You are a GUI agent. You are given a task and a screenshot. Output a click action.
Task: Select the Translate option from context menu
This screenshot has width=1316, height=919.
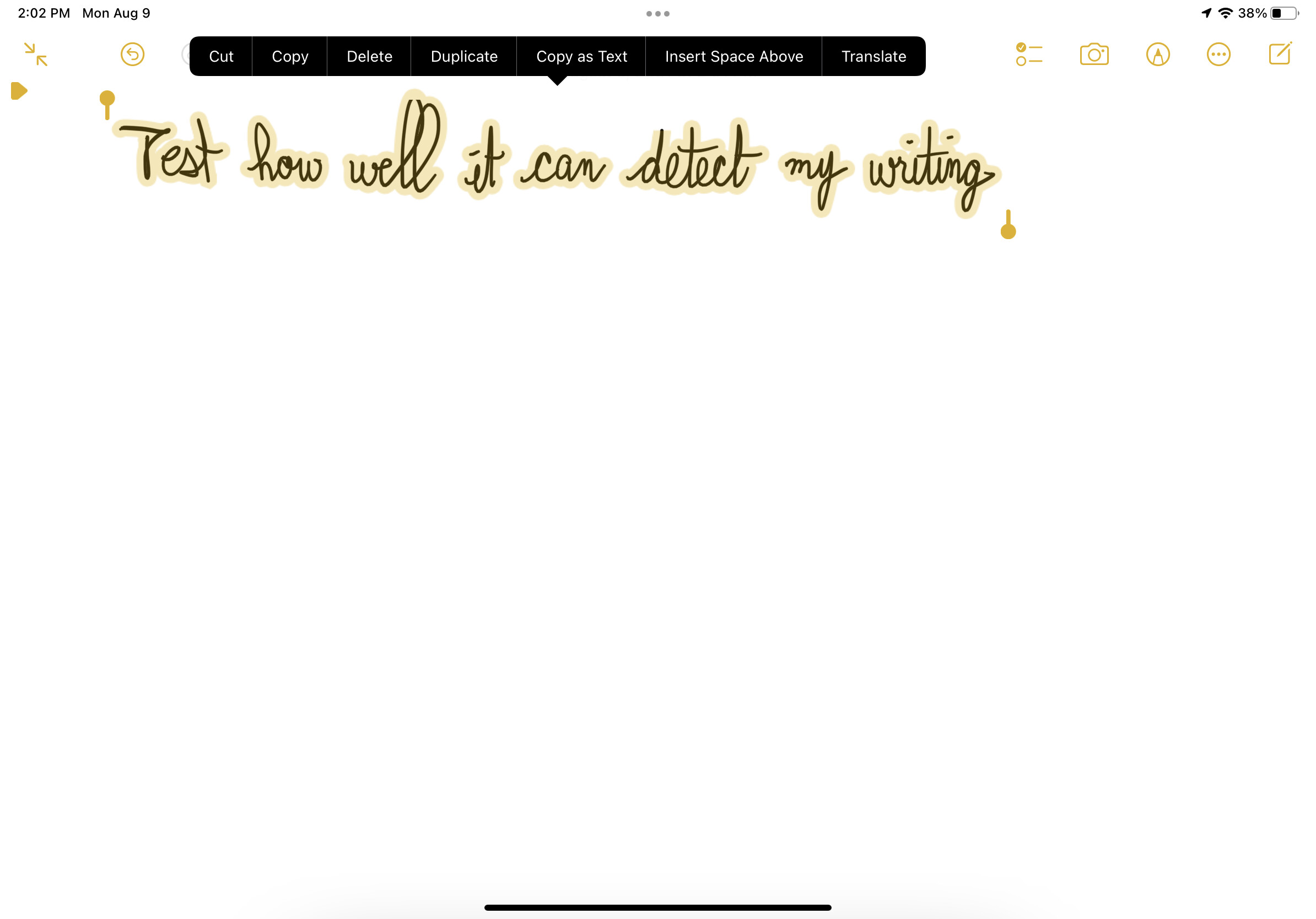(x=873, y=56)
